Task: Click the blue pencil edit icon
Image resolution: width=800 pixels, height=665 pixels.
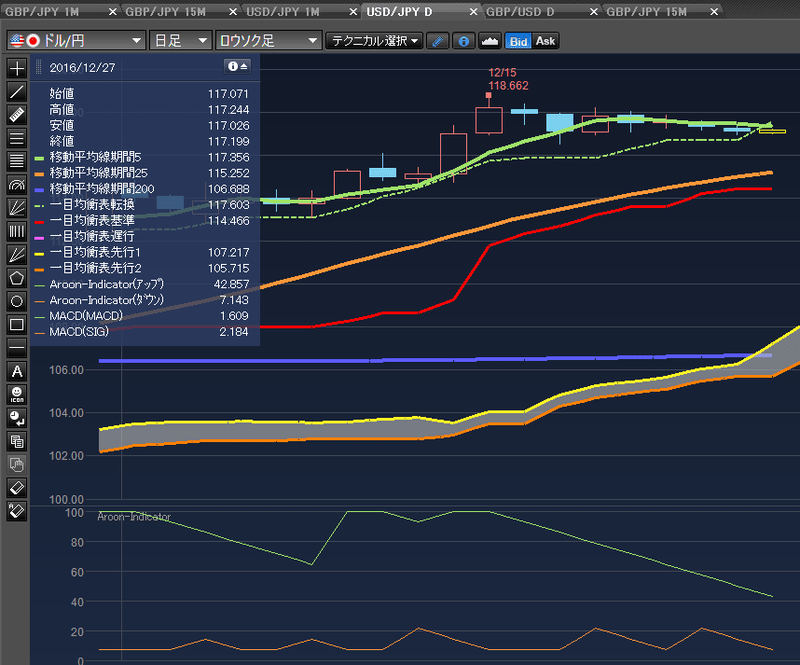Action: 437,41
